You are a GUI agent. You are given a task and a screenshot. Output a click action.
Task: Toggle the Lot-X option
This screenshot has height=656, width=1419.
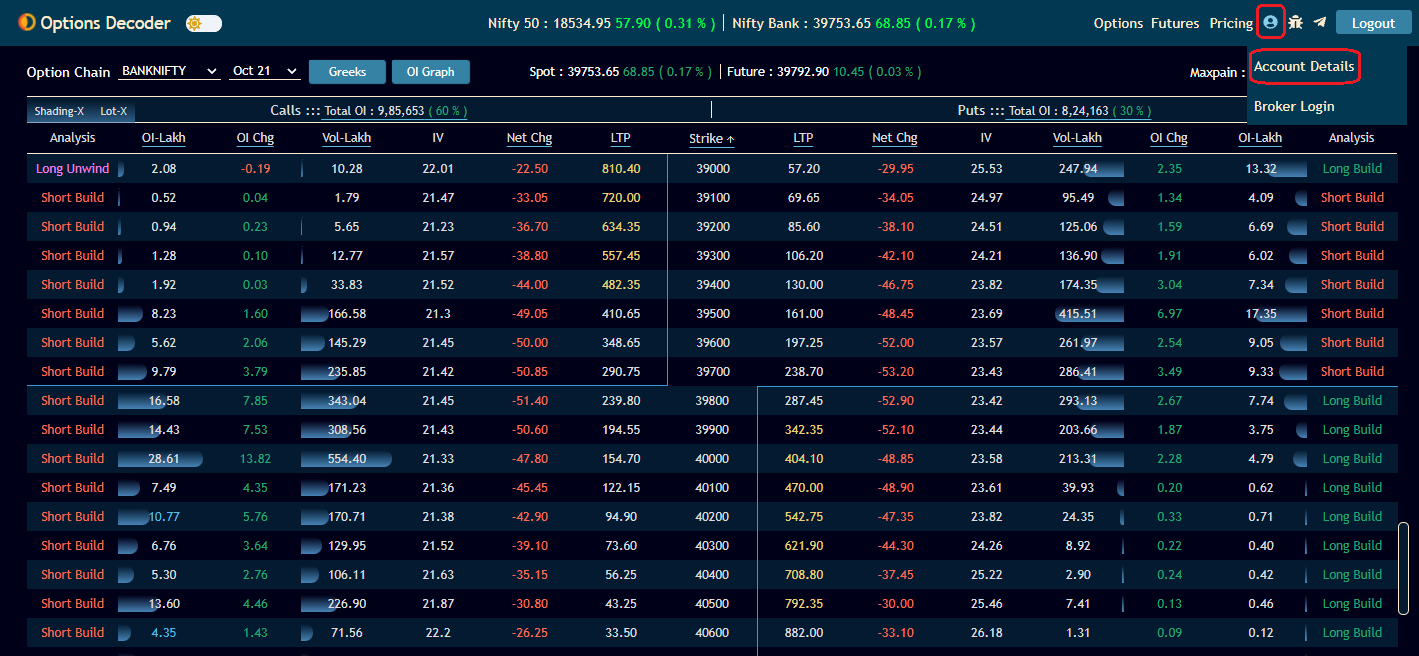click(x=114, y=111)
